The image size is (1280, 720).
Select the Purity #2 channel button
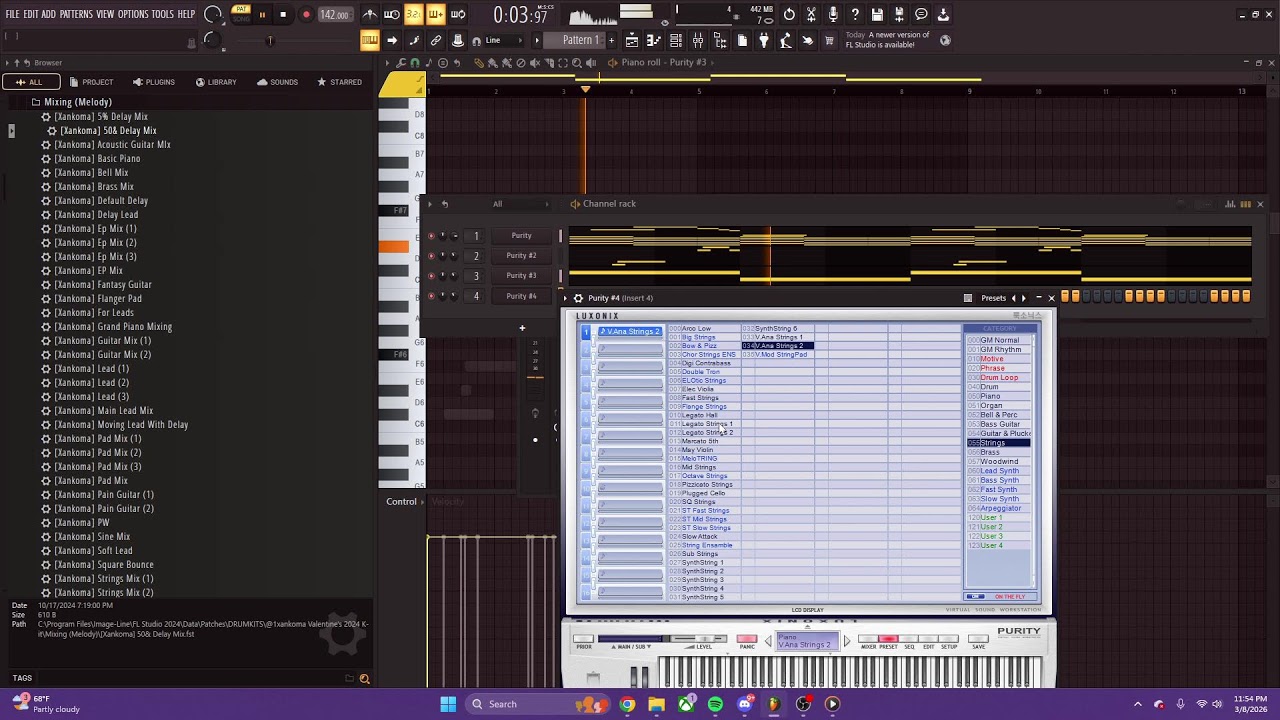pos(521,256)
